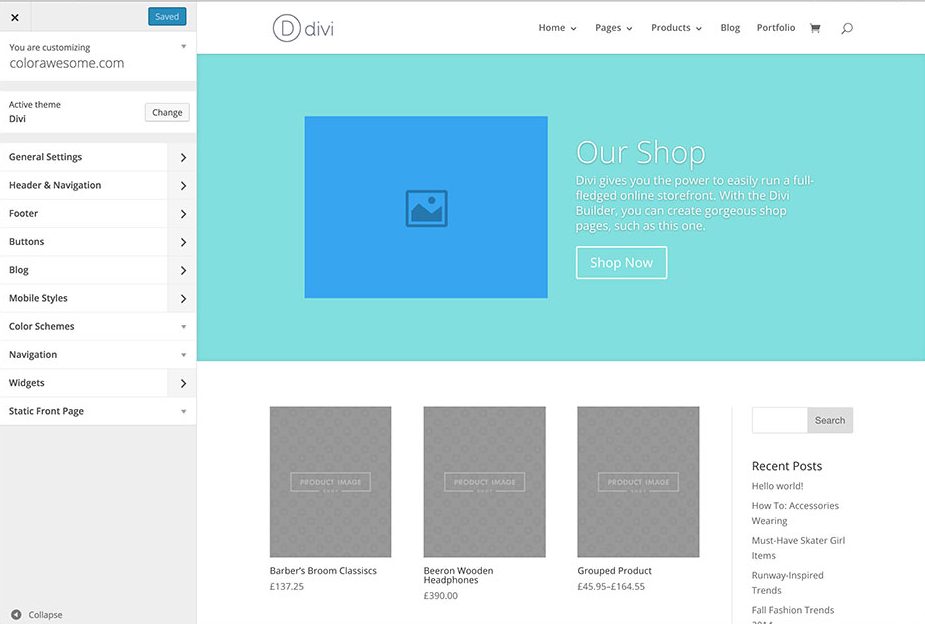Open the Portfolio link in site navigation
The width and height of the screenshot is (925, 624).
pyautogui.click(x=776, y=28)
